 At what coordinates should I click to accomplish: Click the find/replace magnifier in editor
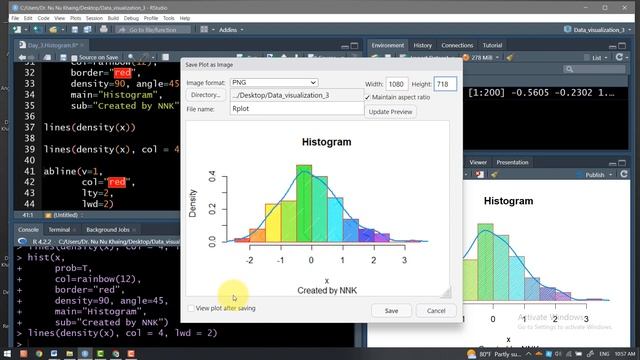tap(131, 57)
